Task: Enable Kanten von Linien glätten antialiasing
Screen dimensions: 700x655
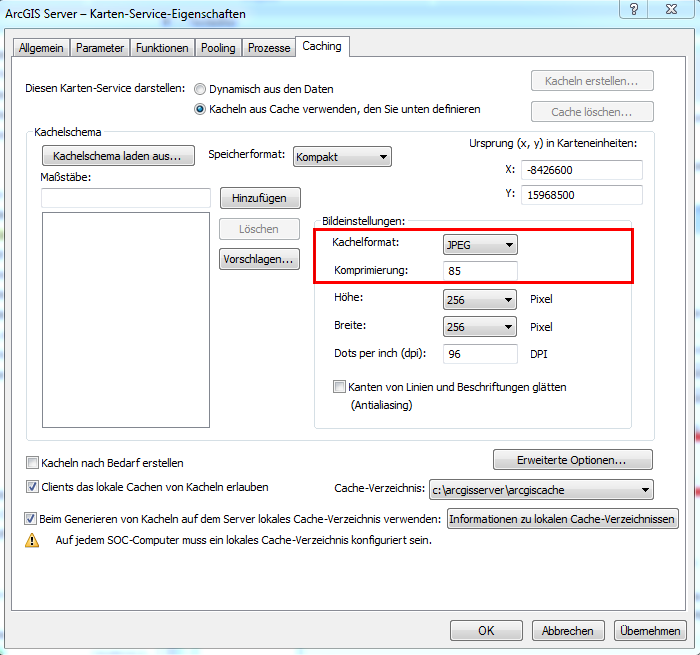Action: [x=339, y=387]
